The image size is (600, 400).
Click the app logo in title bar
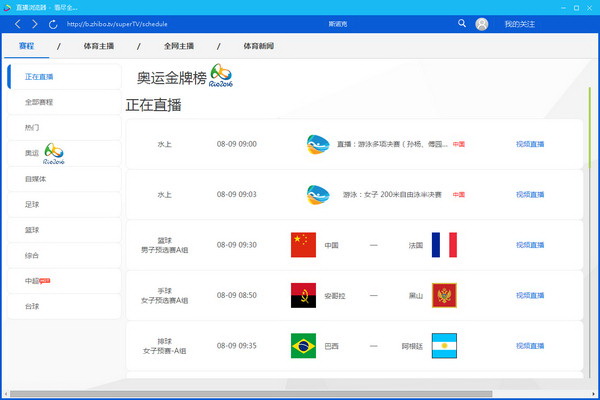[x=7, y=7]
